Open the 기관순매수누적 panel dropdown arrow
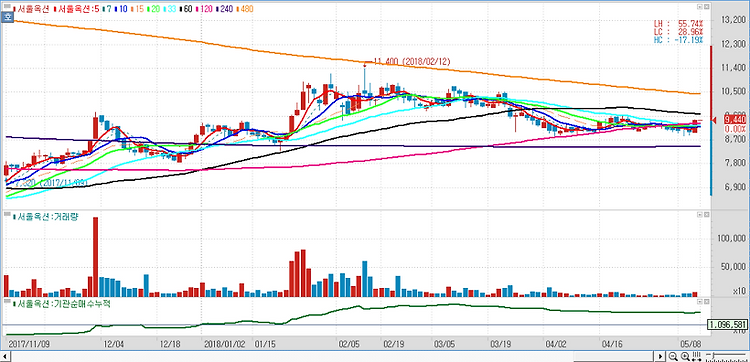 click(x=700, y=302)
